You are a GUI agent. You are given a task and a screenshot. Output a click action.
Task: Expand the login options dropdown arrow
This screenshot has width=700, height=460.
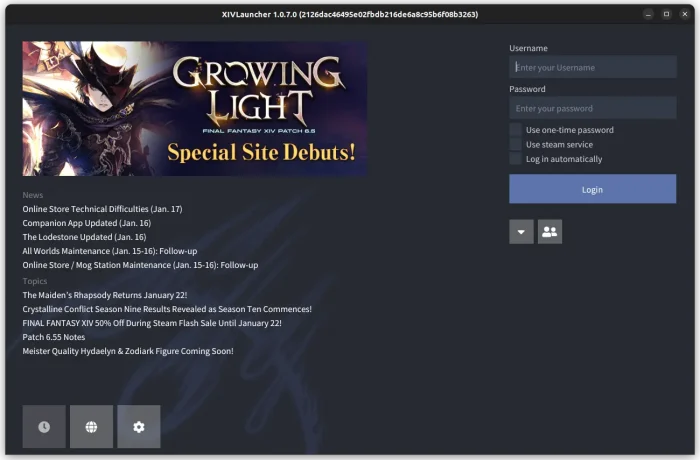point(521,232)
